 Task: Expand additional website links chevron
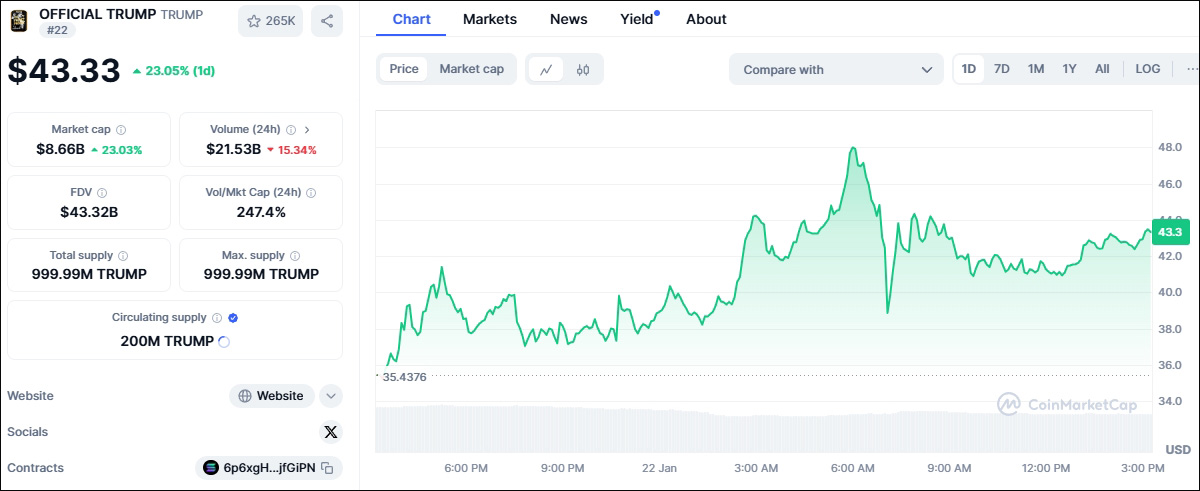coord(331,396)
